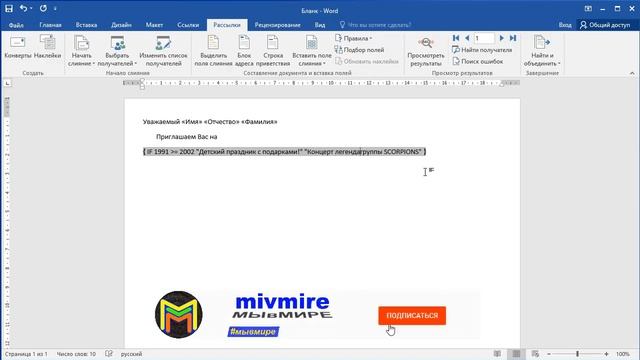Screen dimensions: 640x360
Task: Click inside the IF 1991 >= 2002 field code
Action: 284,152
